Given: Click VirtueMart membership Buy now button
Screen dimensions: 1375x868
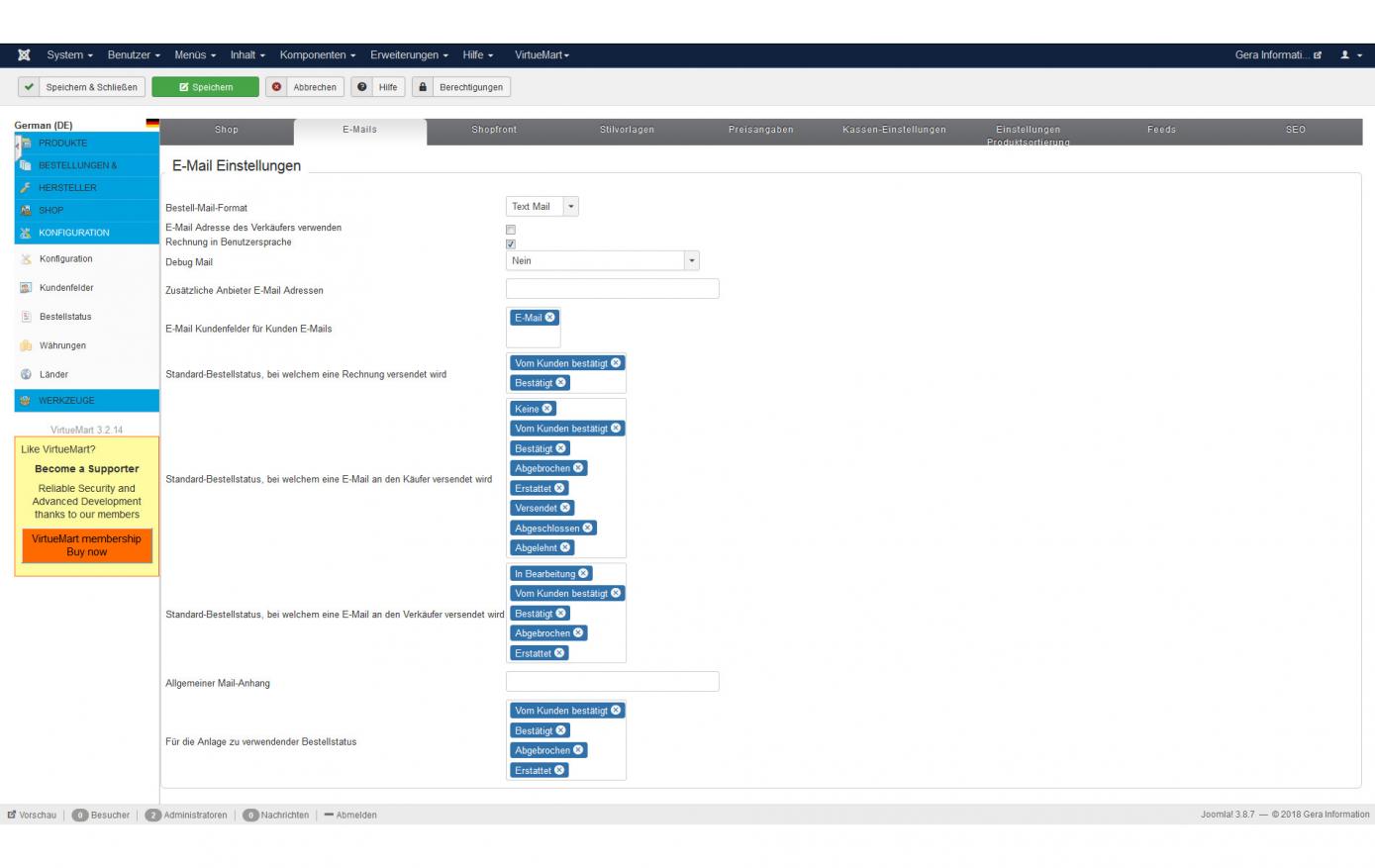Looking at the screenshot, I should (x=86, y=545).
